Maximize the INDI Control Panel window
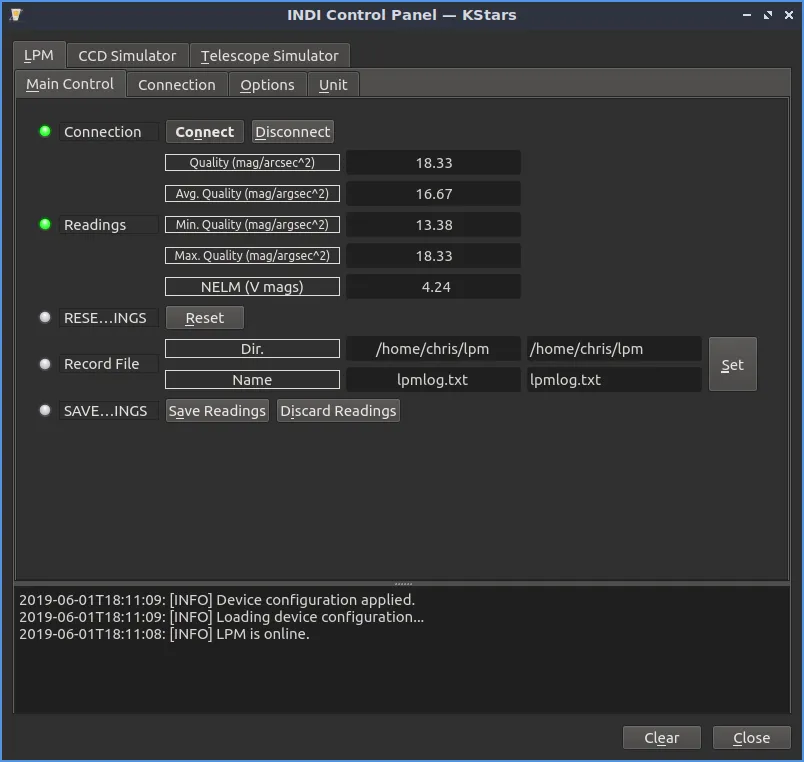 pos(768,15)
